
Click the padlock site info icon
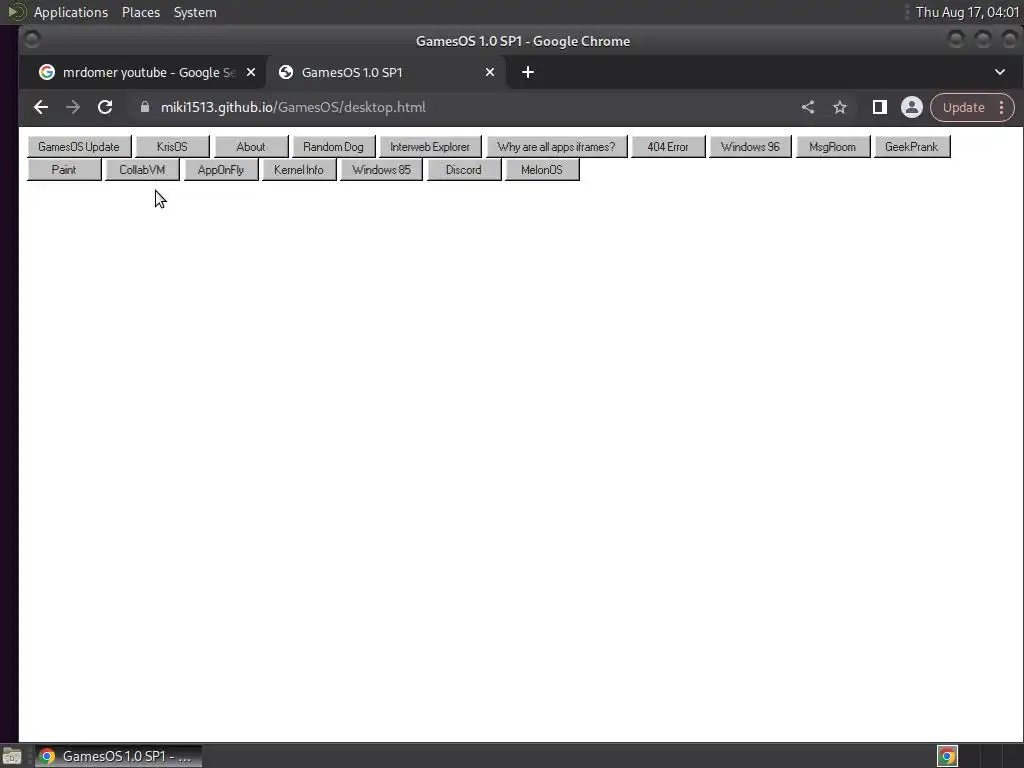(x=145, y=107)
